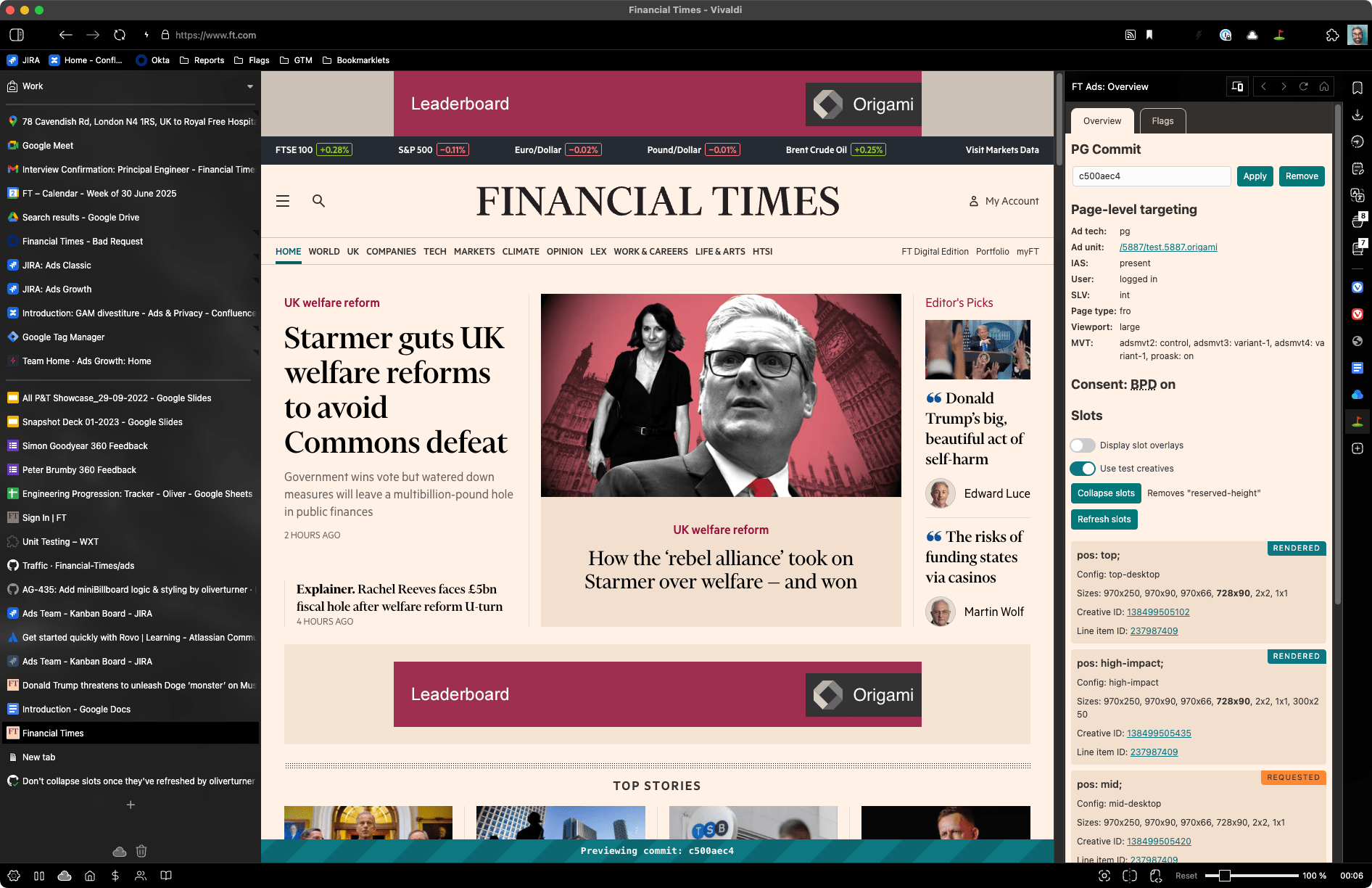Open the RSS feed icon in the address bar
This screenshot has height=888, width=1372.
[1130, 35]
